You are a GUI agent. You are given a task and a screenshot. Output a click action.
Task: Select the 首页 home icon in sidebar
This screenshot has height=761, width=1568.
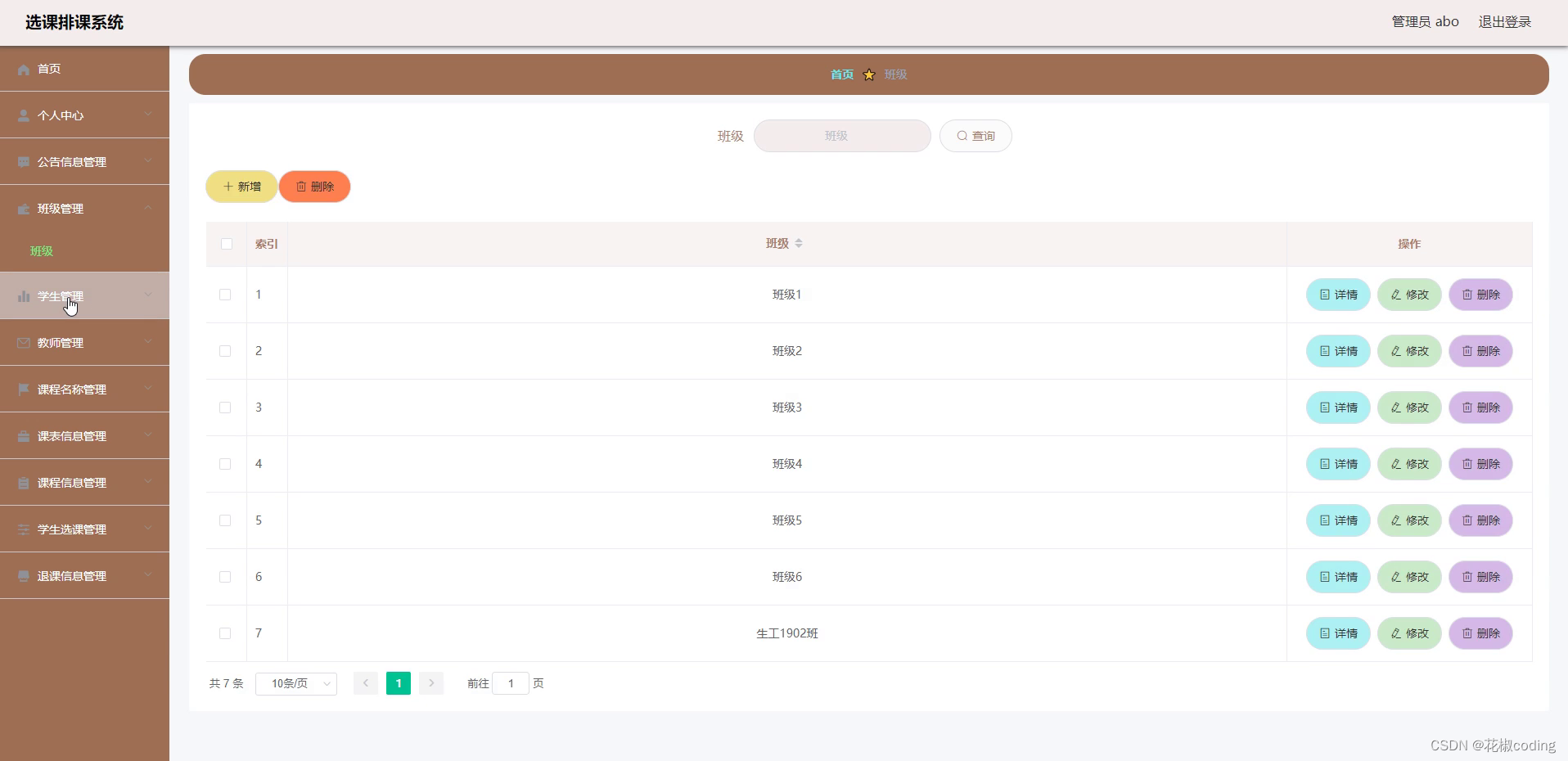(23, 69)
